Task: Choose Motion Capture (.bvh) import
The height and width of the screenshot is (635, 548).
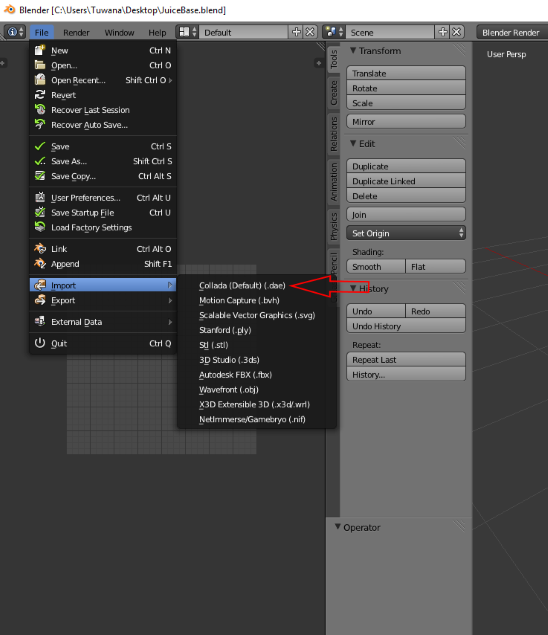Action: tap(257, 300)
